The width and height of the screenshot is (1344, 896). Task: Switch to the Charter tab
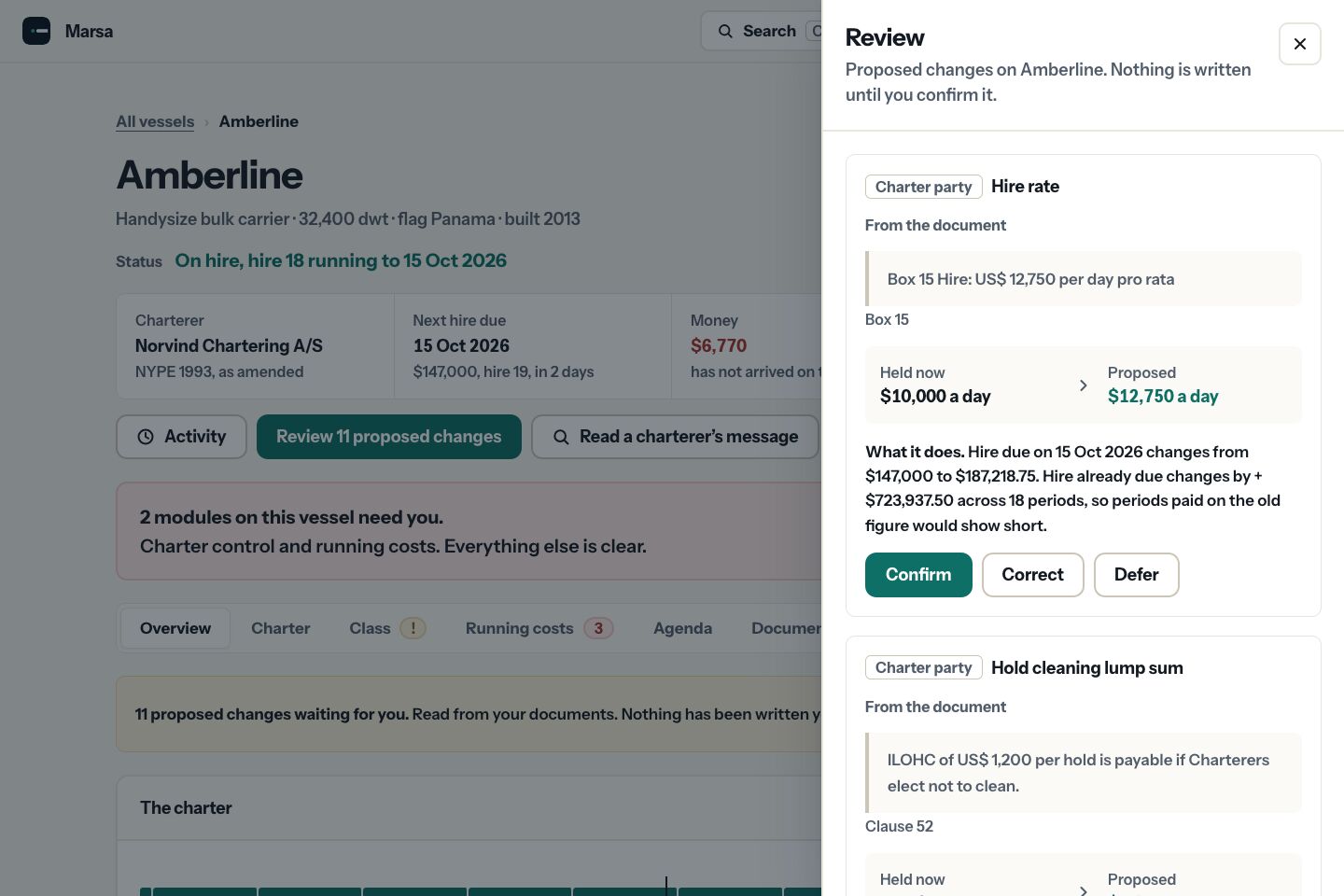[x=281, y=628]
